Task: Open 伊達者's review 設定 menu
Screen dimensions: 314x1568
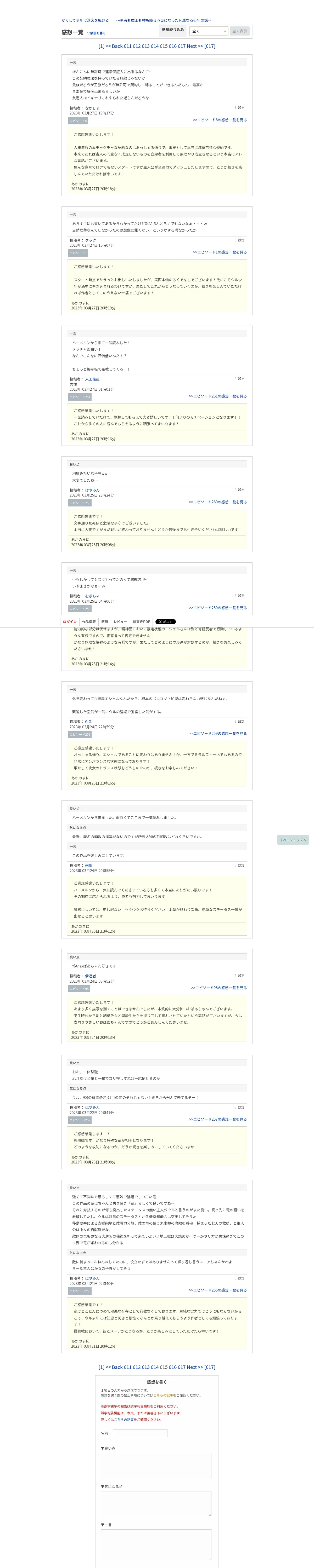Action: coord(240,976)
